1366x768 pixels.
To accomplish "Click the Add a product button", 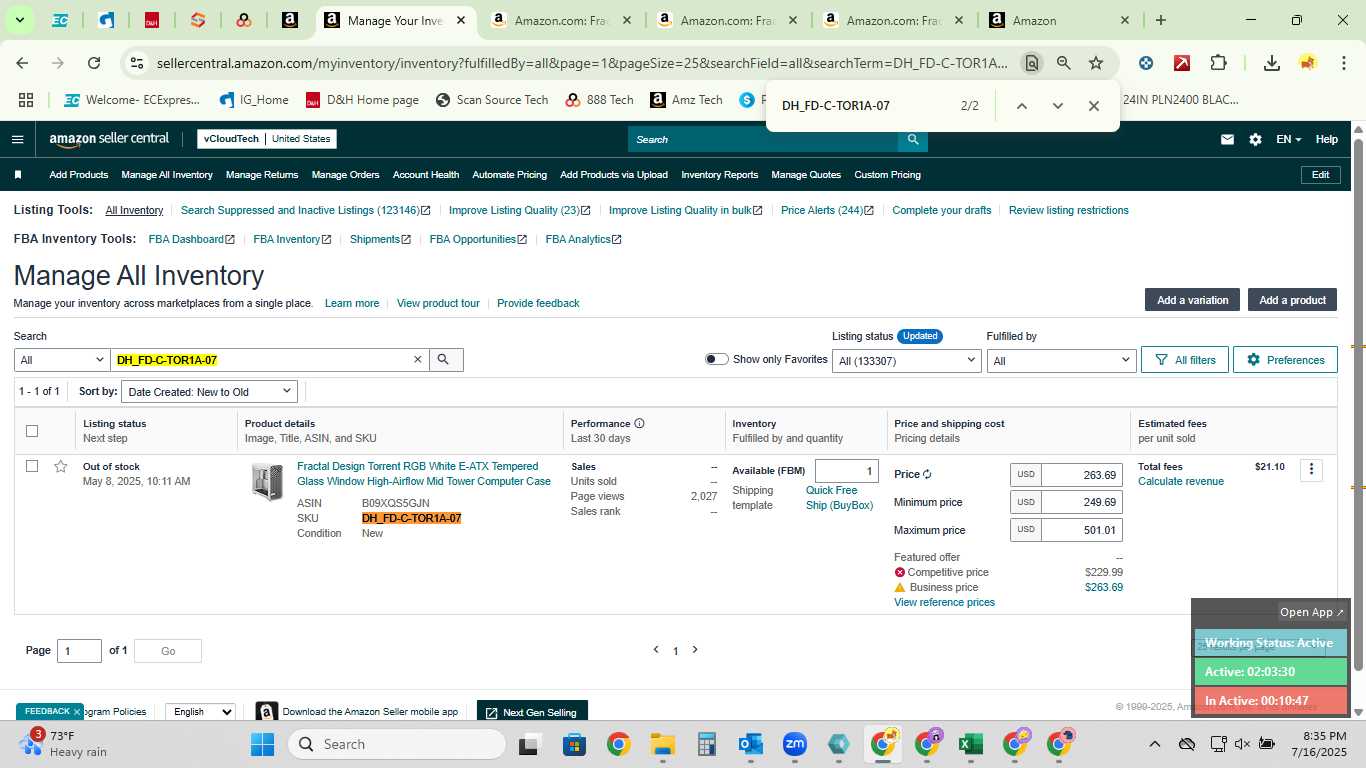I will (1292, 300).
